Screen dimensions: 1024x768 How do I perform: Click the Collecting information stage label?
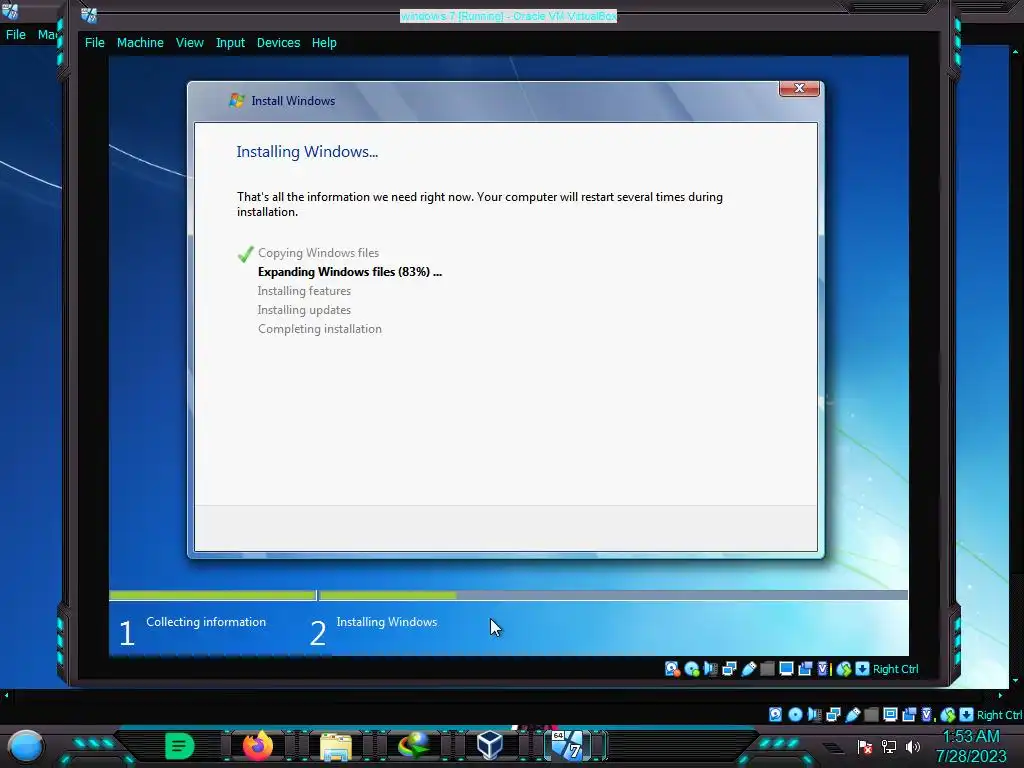(x=206, y=622)
